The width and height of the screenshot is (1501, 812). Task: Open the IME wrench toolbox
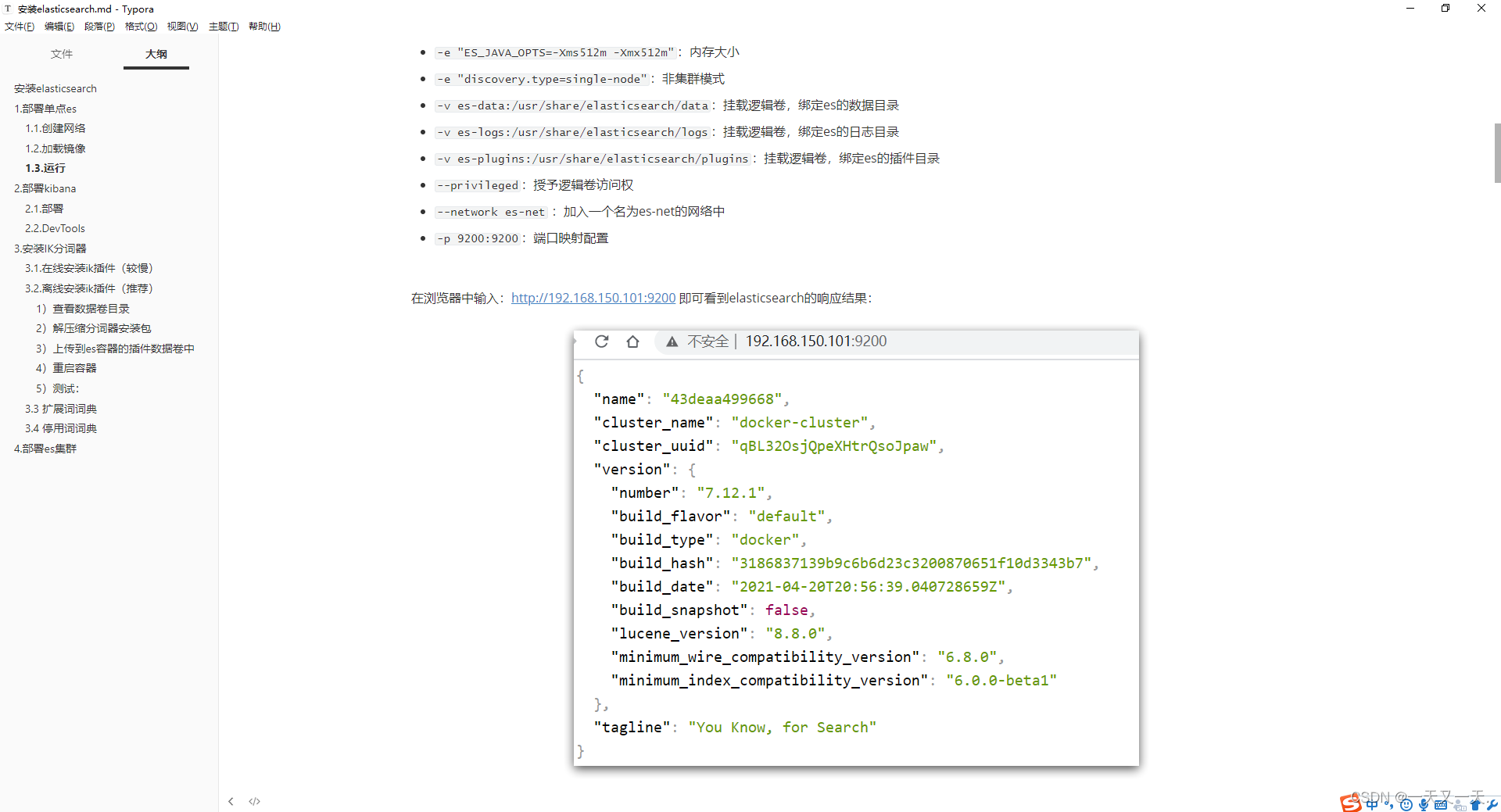(x=1492, y=804)
